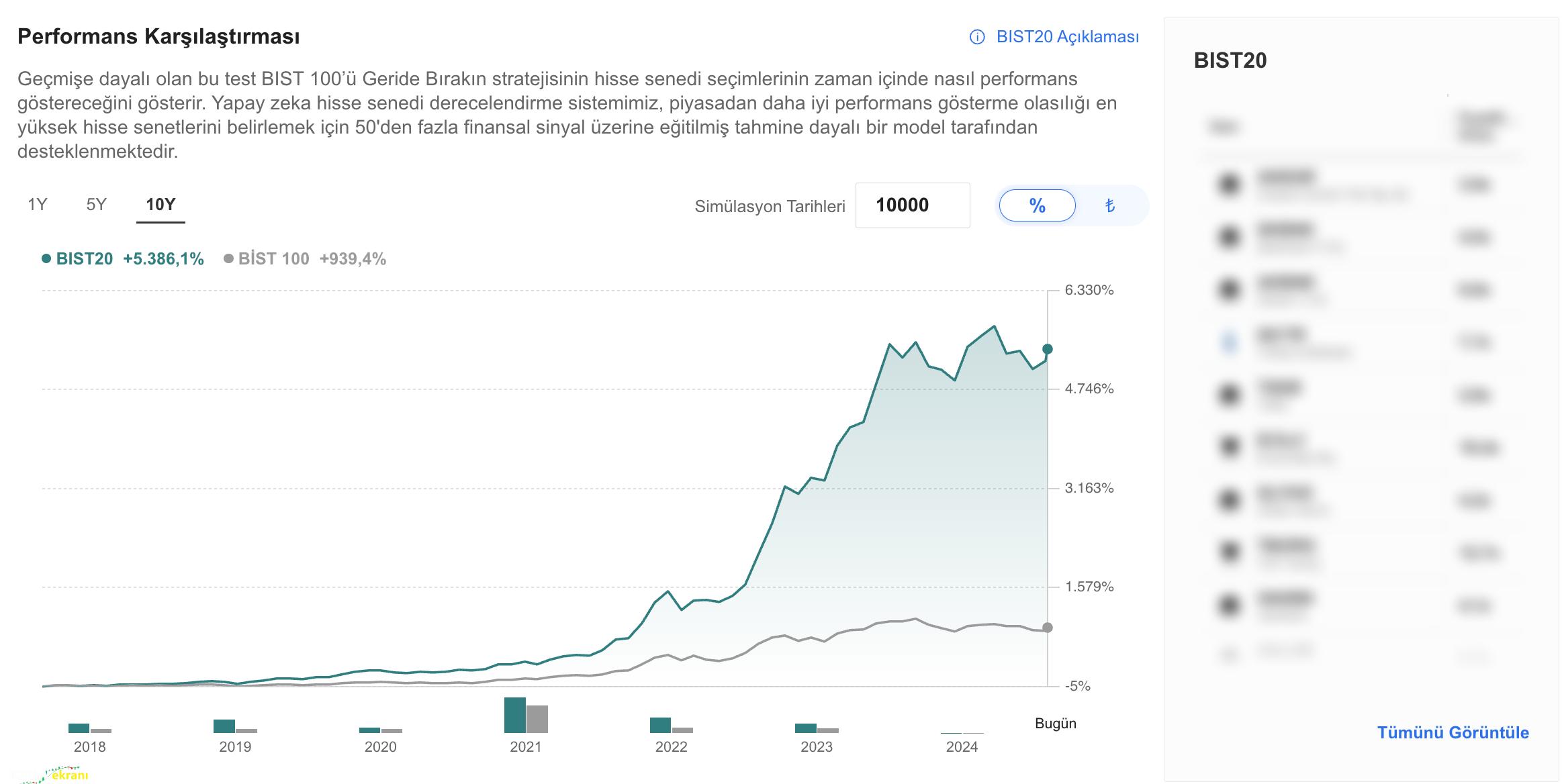
Task: Click the 2020 year label
Action: tap(380, 747)
